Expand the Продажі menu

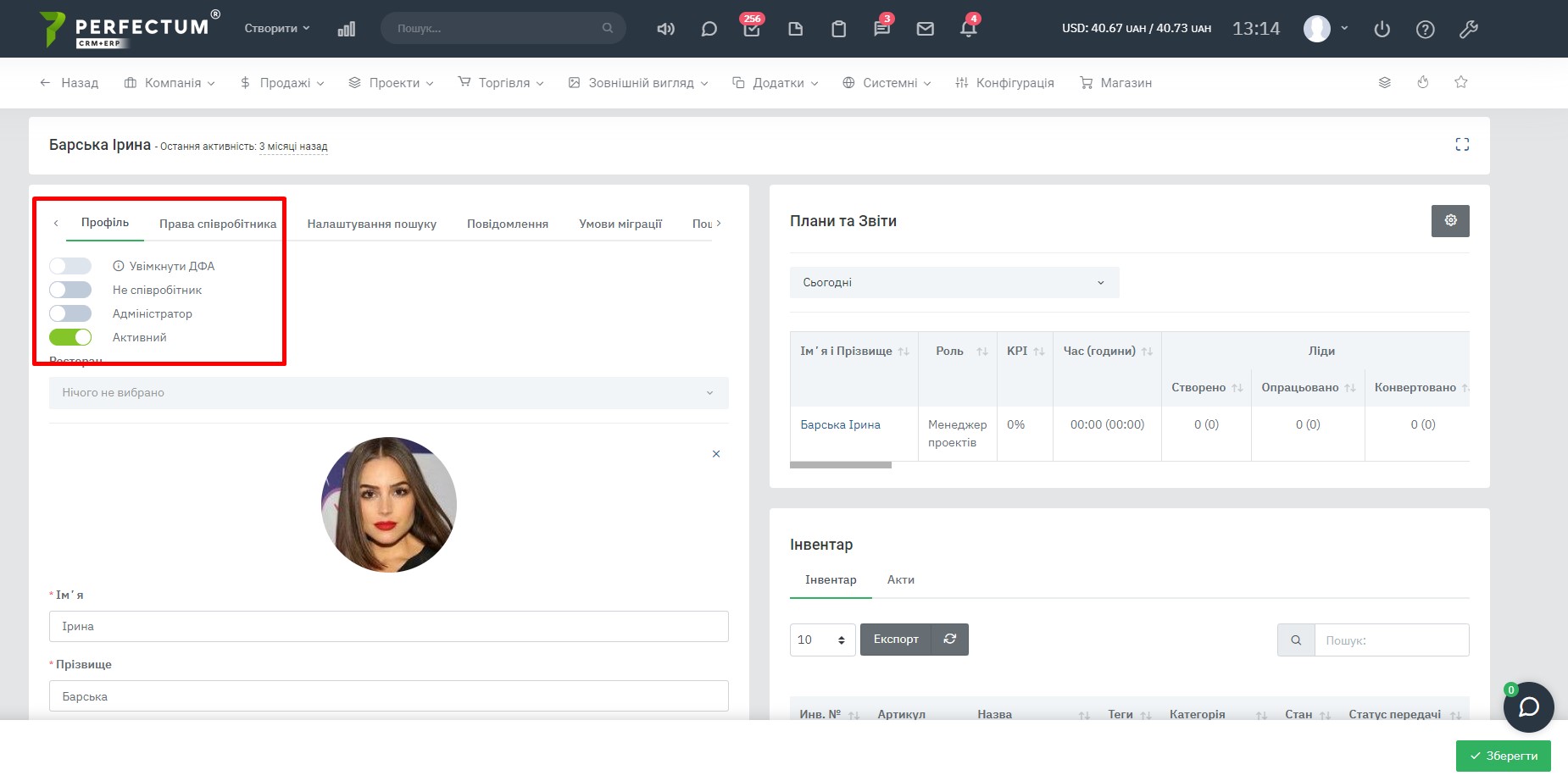tap(283, 83)
